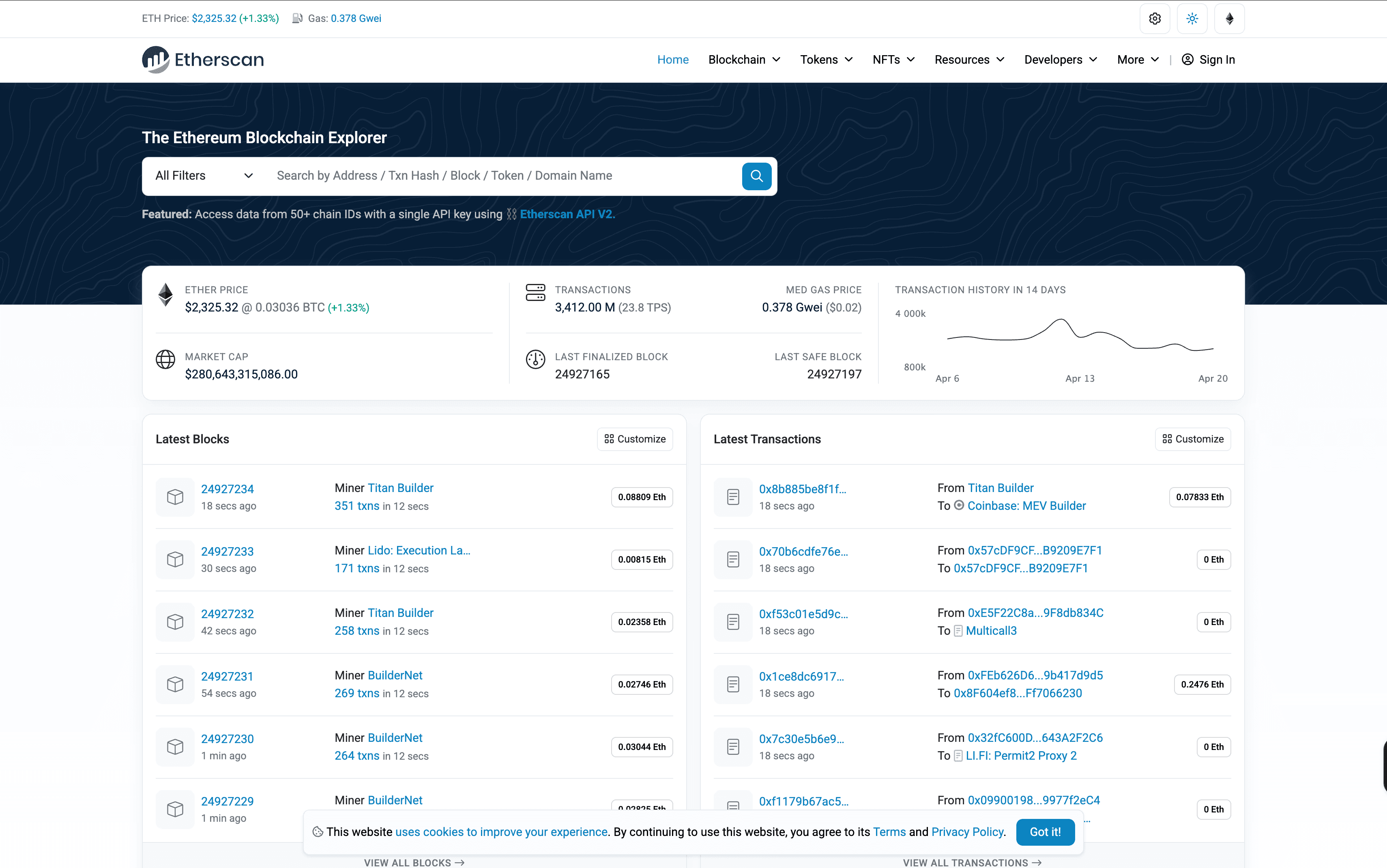Viewport: 1387px width, 868px height.
Task: Open Titan Builder miner for block 24927232
Action: point(401,612)
